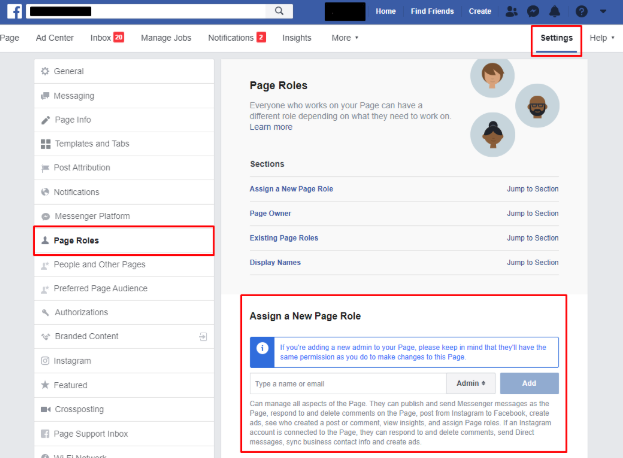Open the Quick Help question icon
623x458 pixels.
pyautogui.click(x=581, y=12)
